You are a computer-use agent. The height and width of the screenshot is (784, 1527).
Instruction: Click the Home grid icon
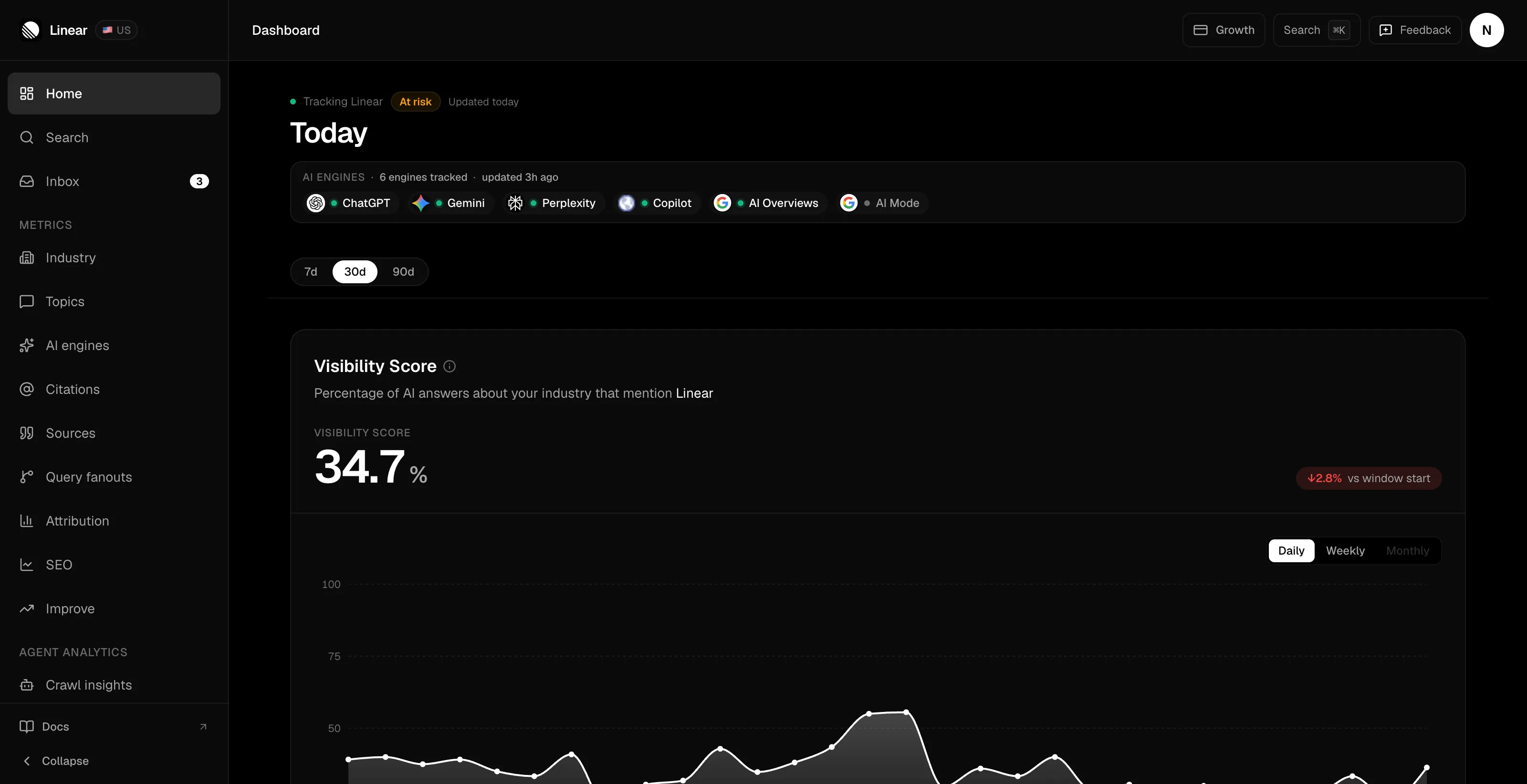(x=27, y=93)
